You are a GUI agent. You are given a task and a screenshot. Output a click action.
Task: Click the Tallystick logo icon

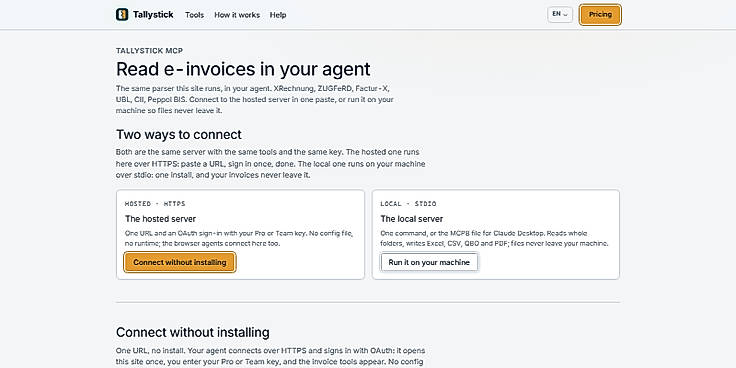click(x=122, y=15)
